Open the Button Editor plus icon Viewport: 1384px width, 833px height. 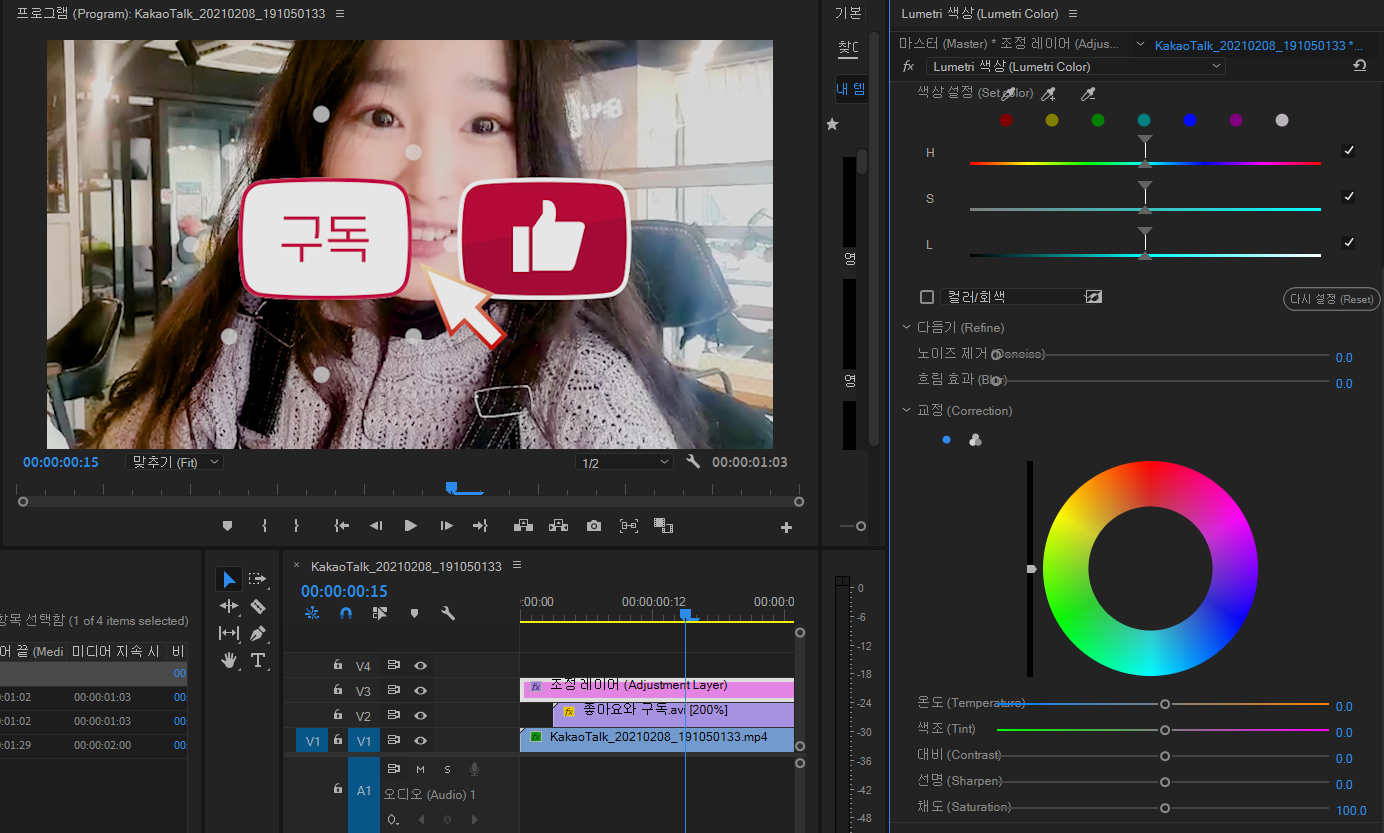786,528
